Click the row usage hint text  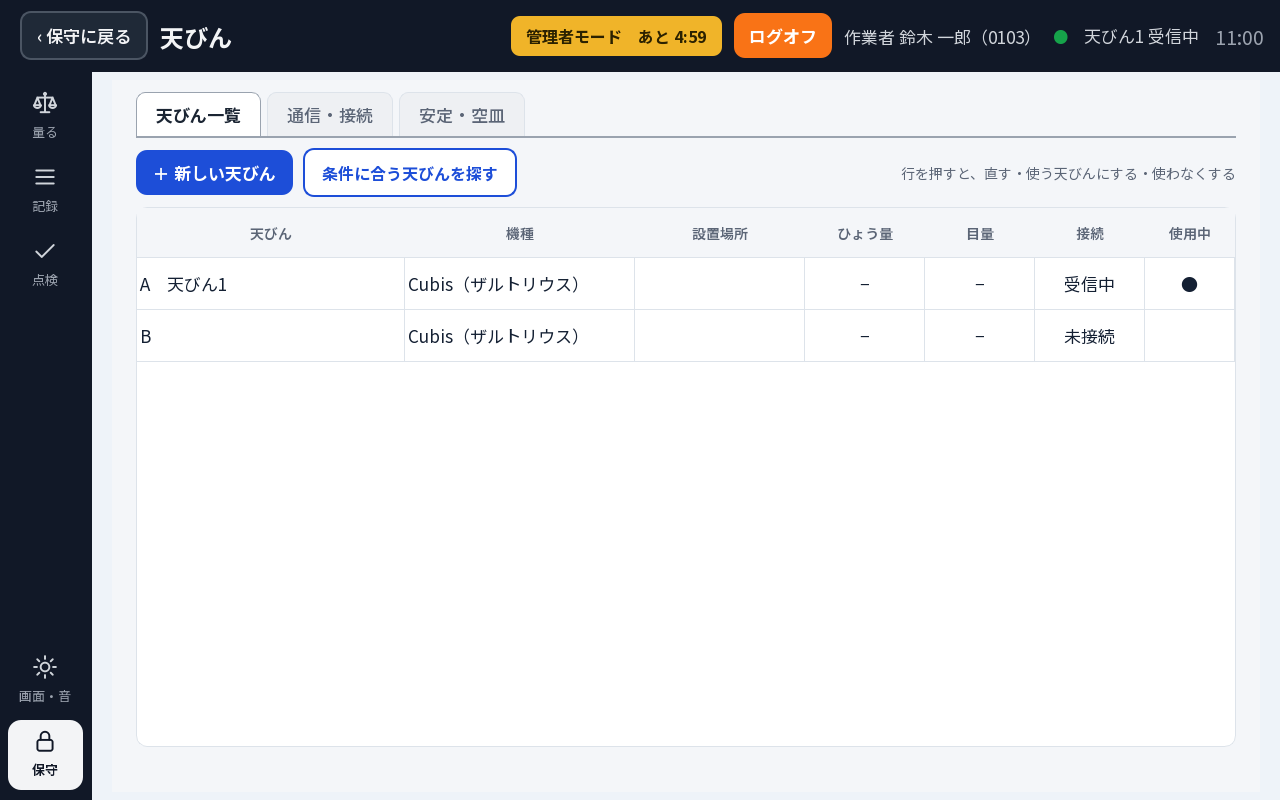[x=1068, y=173]
